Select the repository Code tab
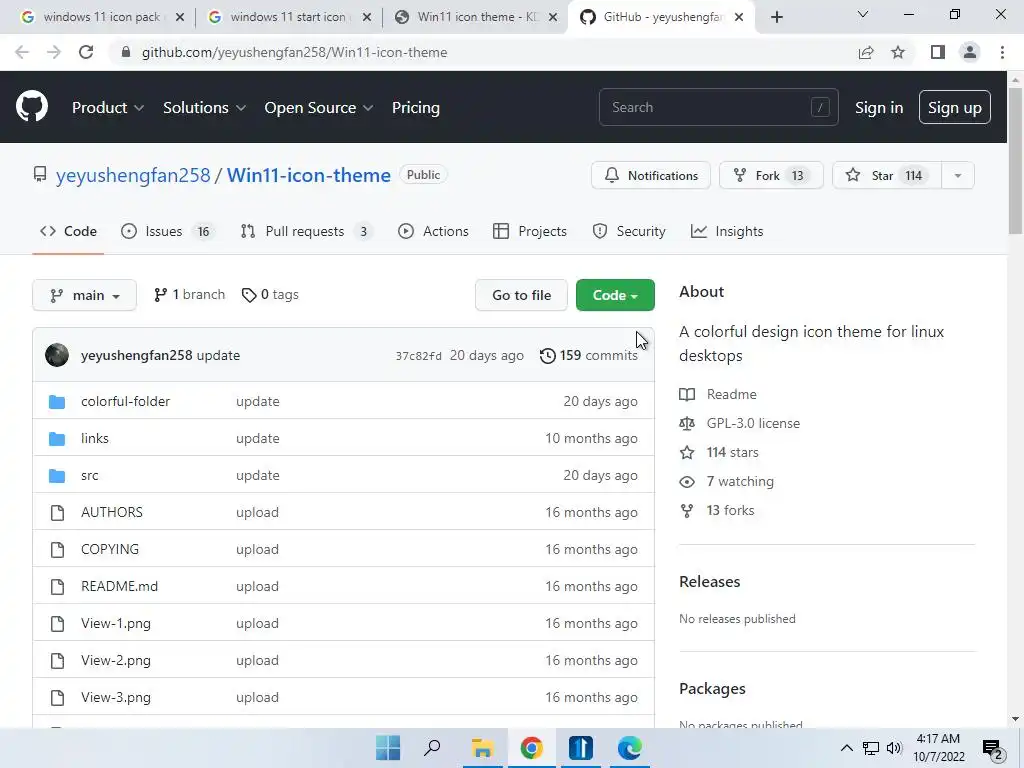The height and width of the screenshot is (768, 1024). [68, 231]
